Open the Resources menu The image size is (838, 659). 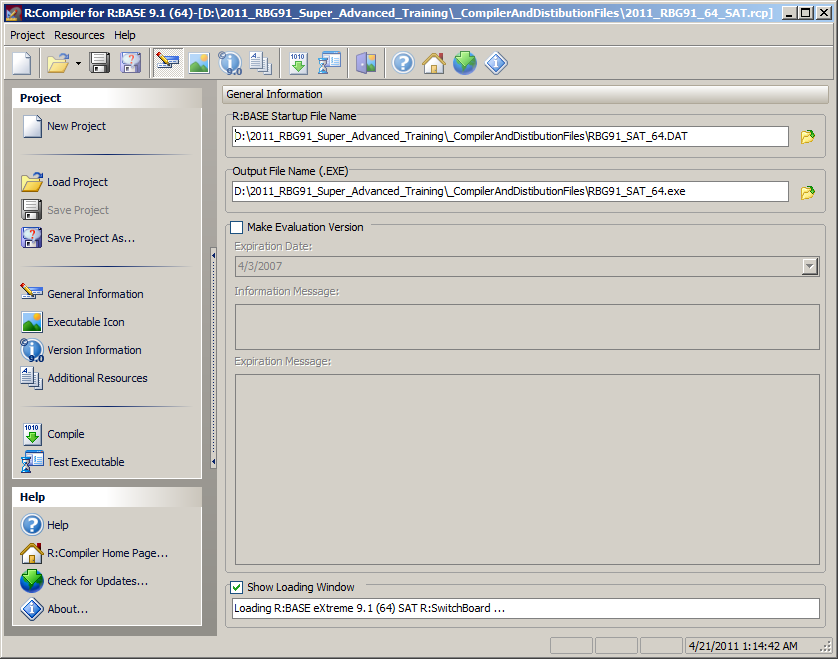click(79, 35)
